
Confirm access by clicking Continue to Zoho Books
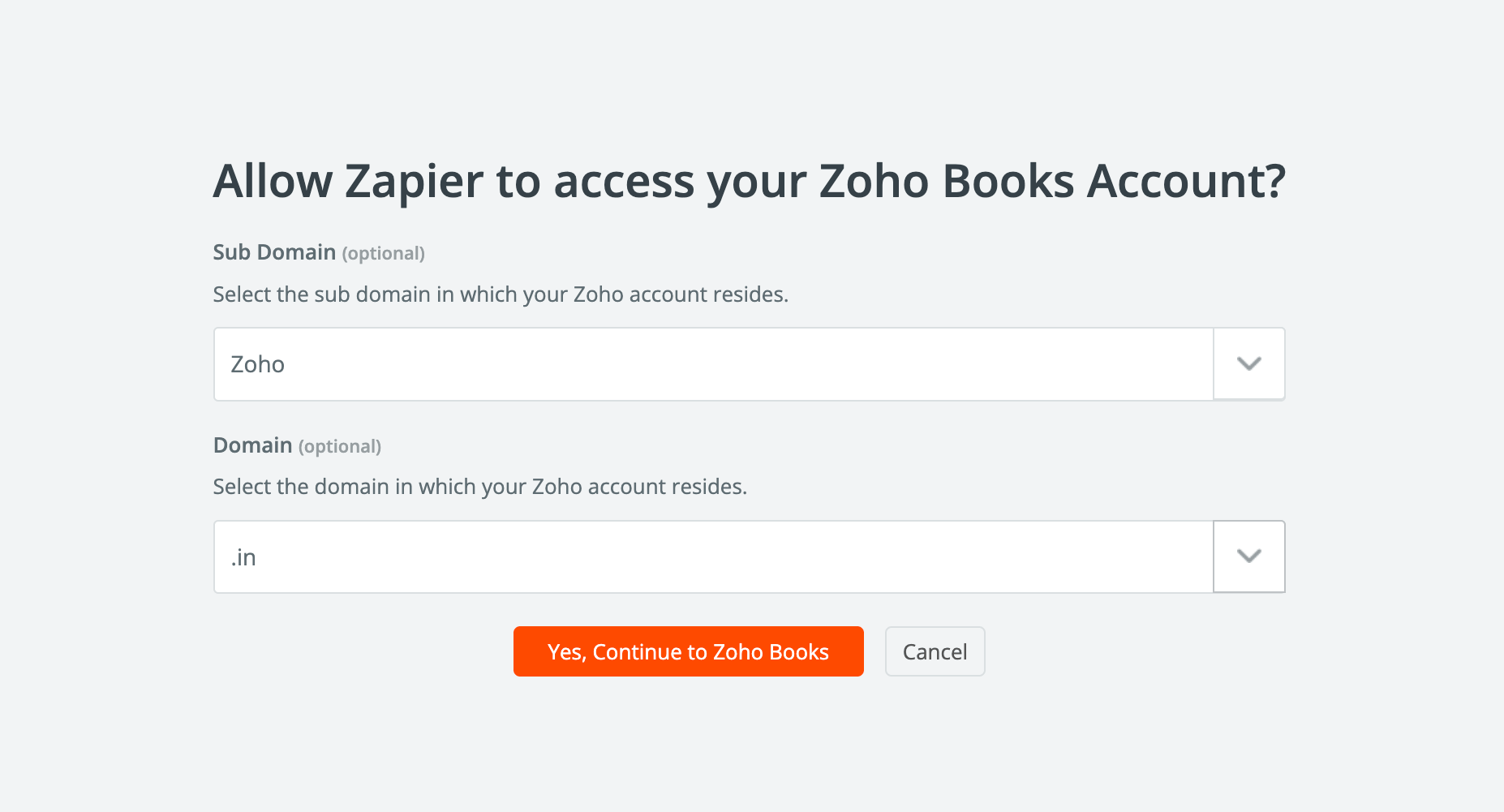(688, 651)
